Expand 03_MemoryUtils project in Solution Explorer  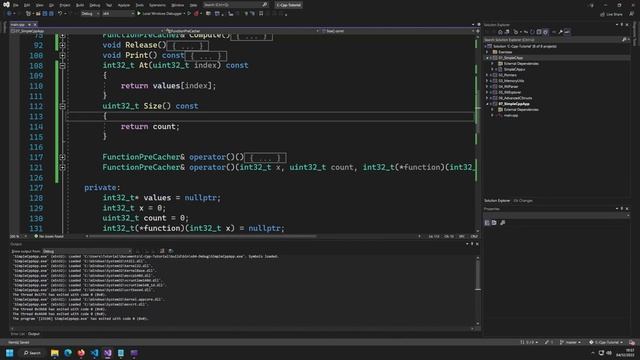[x=487, y=81]
